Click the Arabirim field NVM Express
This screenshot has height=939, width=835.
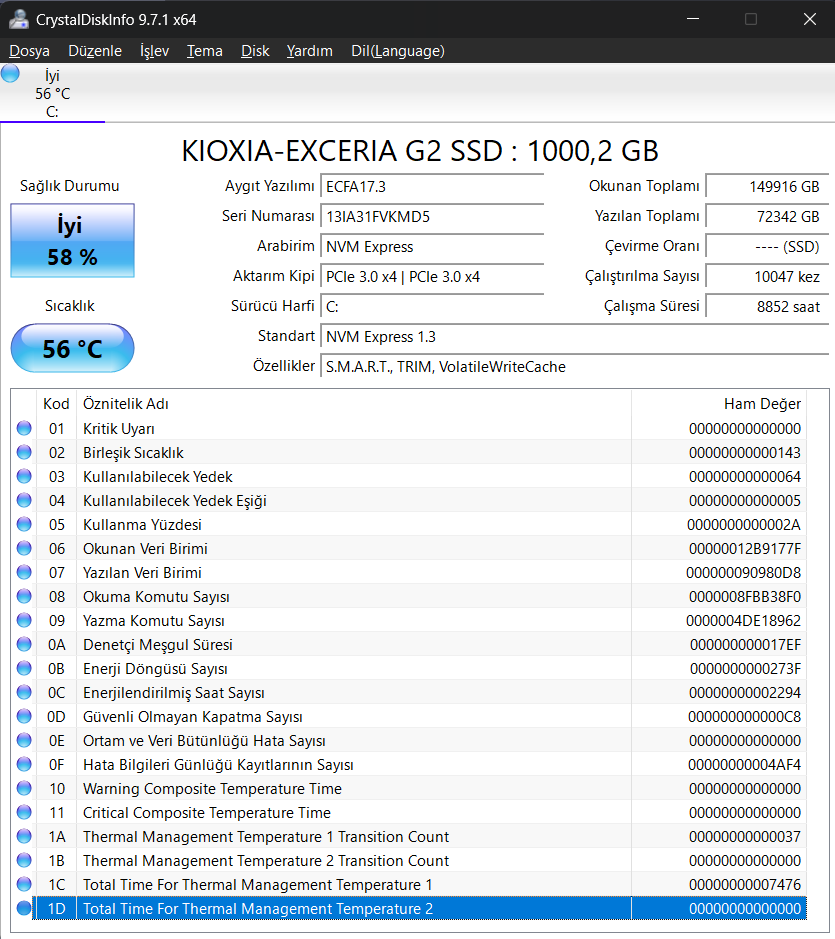[432, 246]
